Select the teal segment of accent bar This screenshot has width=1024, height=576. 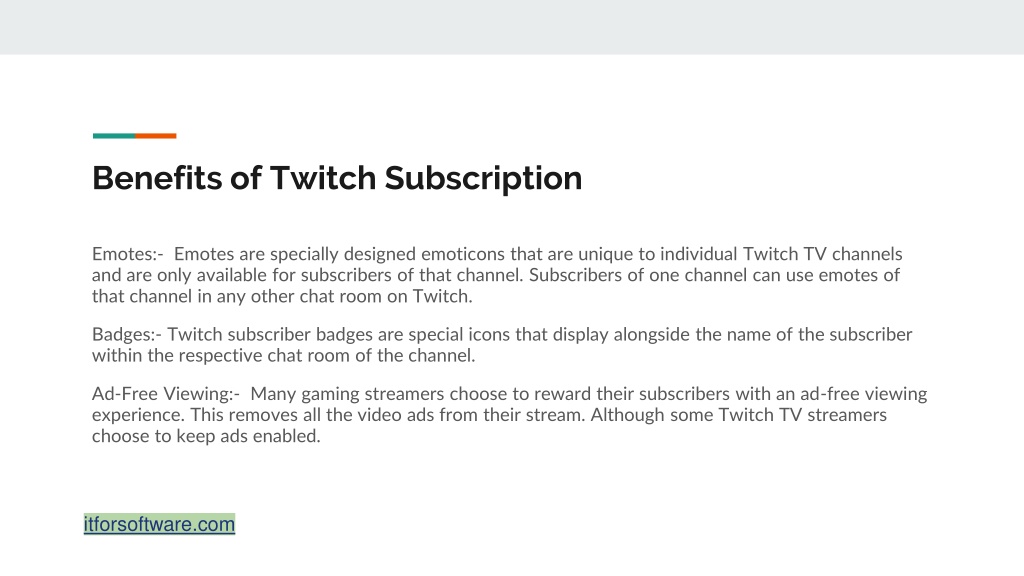(114, 136)
